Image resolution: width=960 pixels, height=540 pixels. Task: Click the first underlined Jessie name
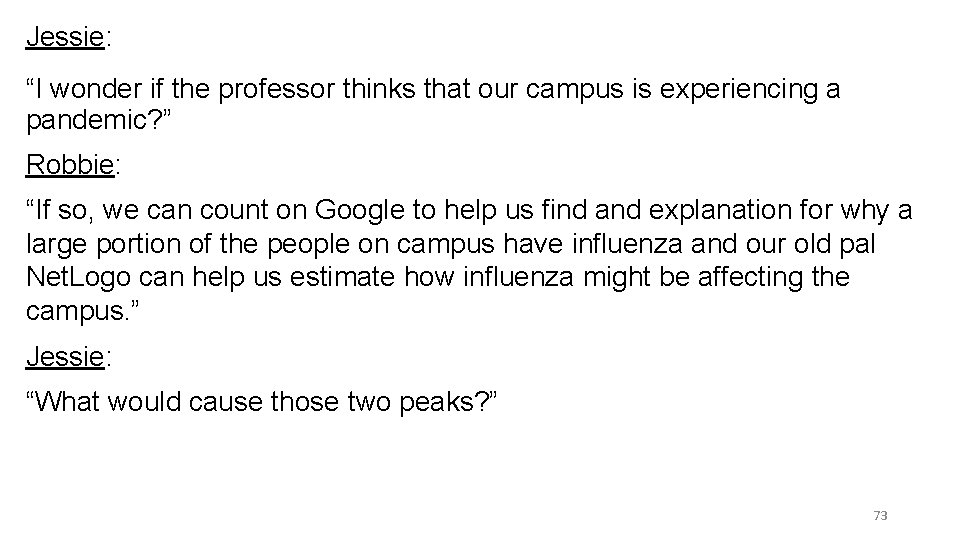pos(65,38)
